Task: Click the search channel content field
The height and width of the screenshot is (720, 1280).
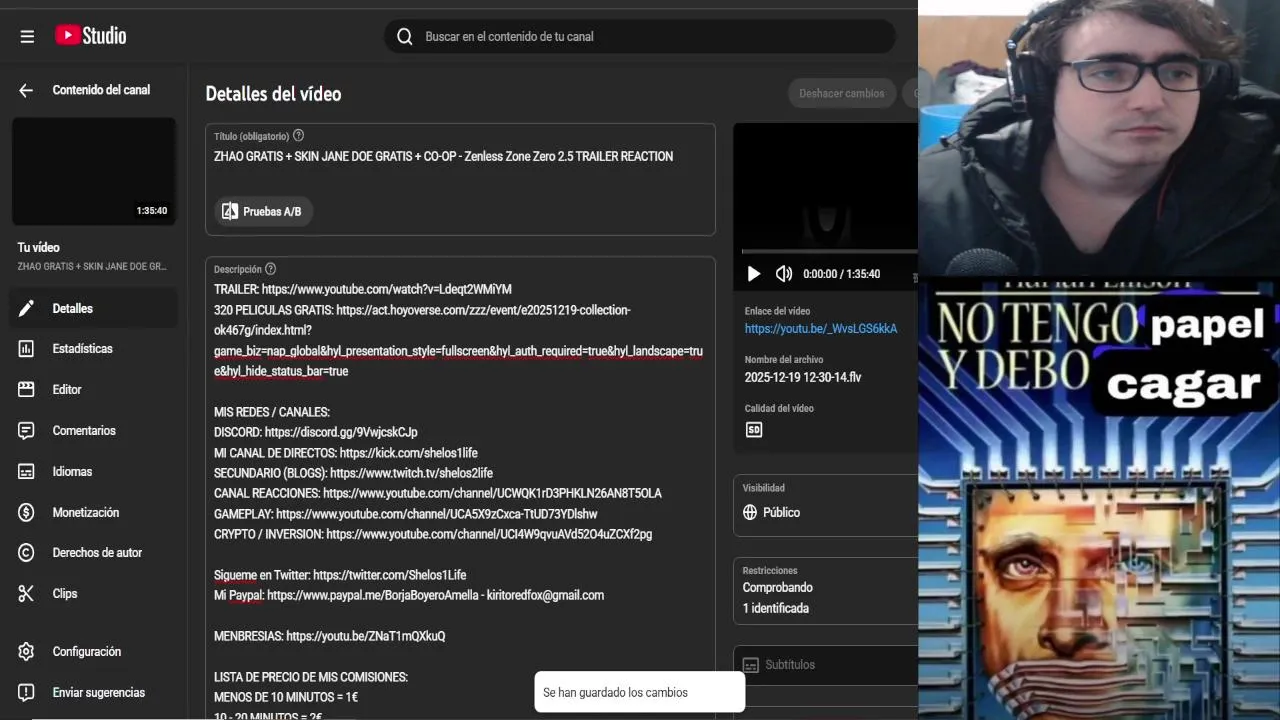Action: (x=640, y=37)
